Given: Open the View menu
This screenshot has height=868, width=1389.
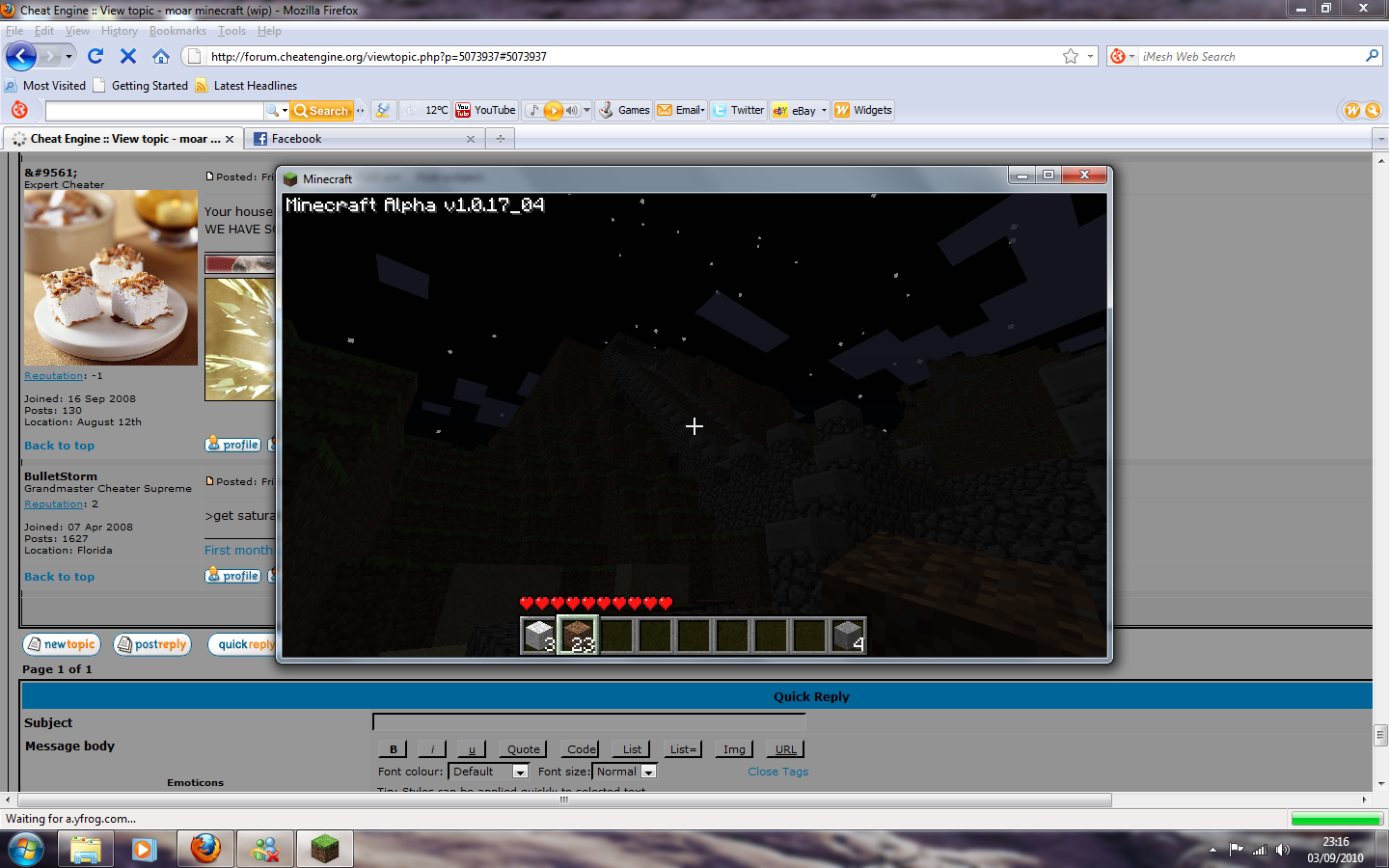Looking at the screenshot, I should [x=77, y=31].
